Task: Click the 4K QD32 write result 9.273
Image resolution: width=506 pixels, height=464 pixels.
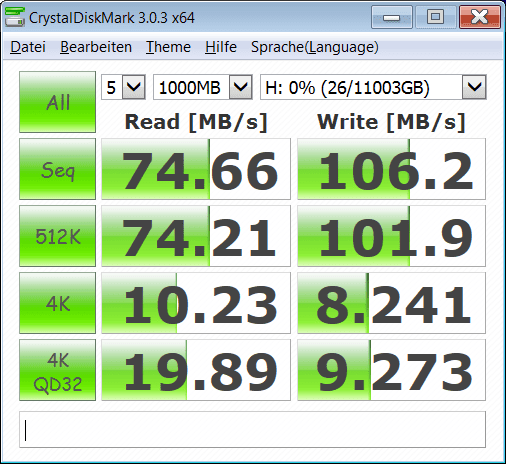Action: click(x=391, y=370)
